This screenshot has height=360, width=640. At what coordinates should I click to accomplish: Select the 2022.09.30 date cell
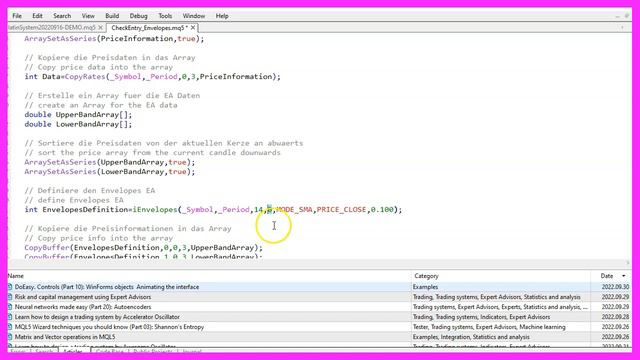[615, 287]
